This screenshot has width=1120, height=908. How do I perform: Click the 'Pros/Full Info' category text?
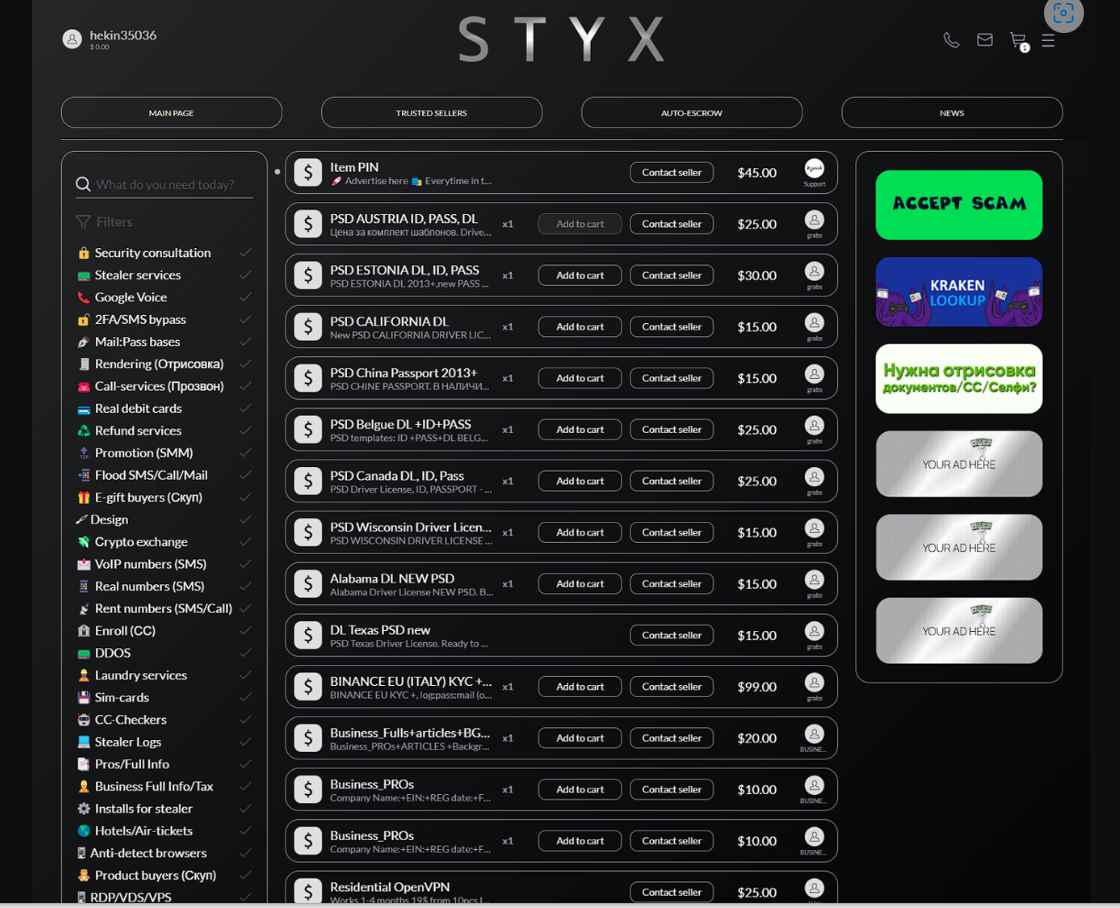point(132,764)
